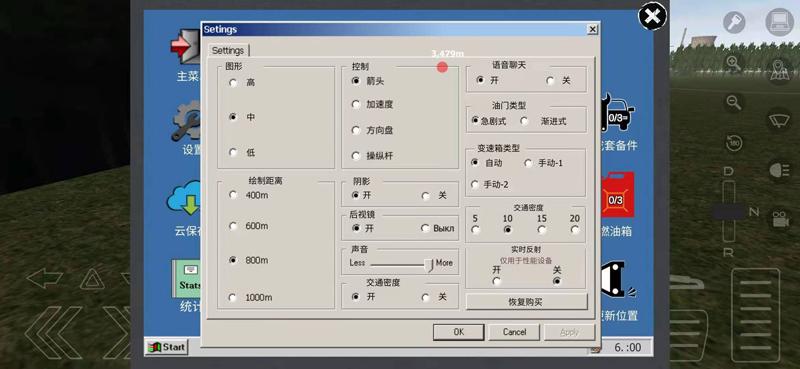Select 手动-1 gearbox type
This screenshot has width=800, height=369.
pyautogui.click(x=528, y=163)
